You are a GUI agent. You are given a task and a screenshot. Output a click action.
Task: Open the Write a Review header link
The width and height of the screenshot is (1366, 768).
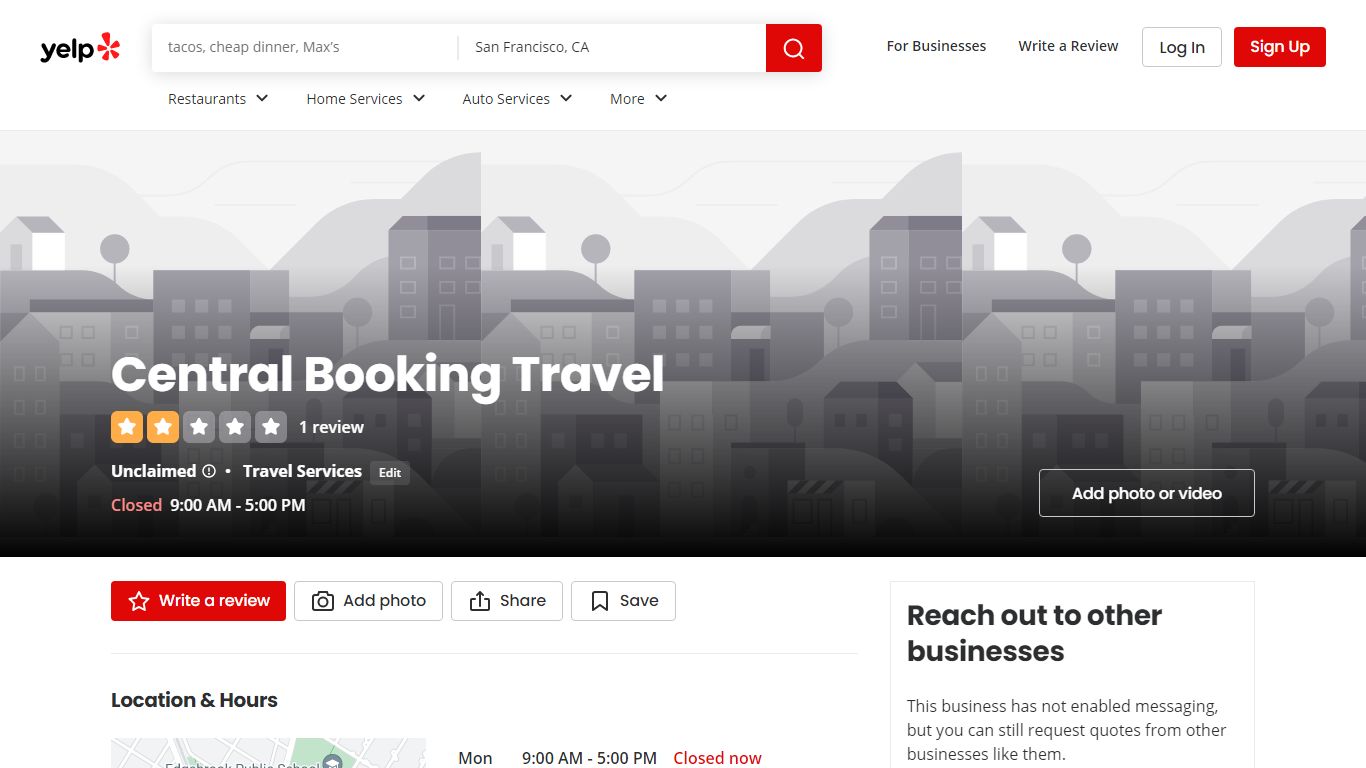pos(1068,46)
